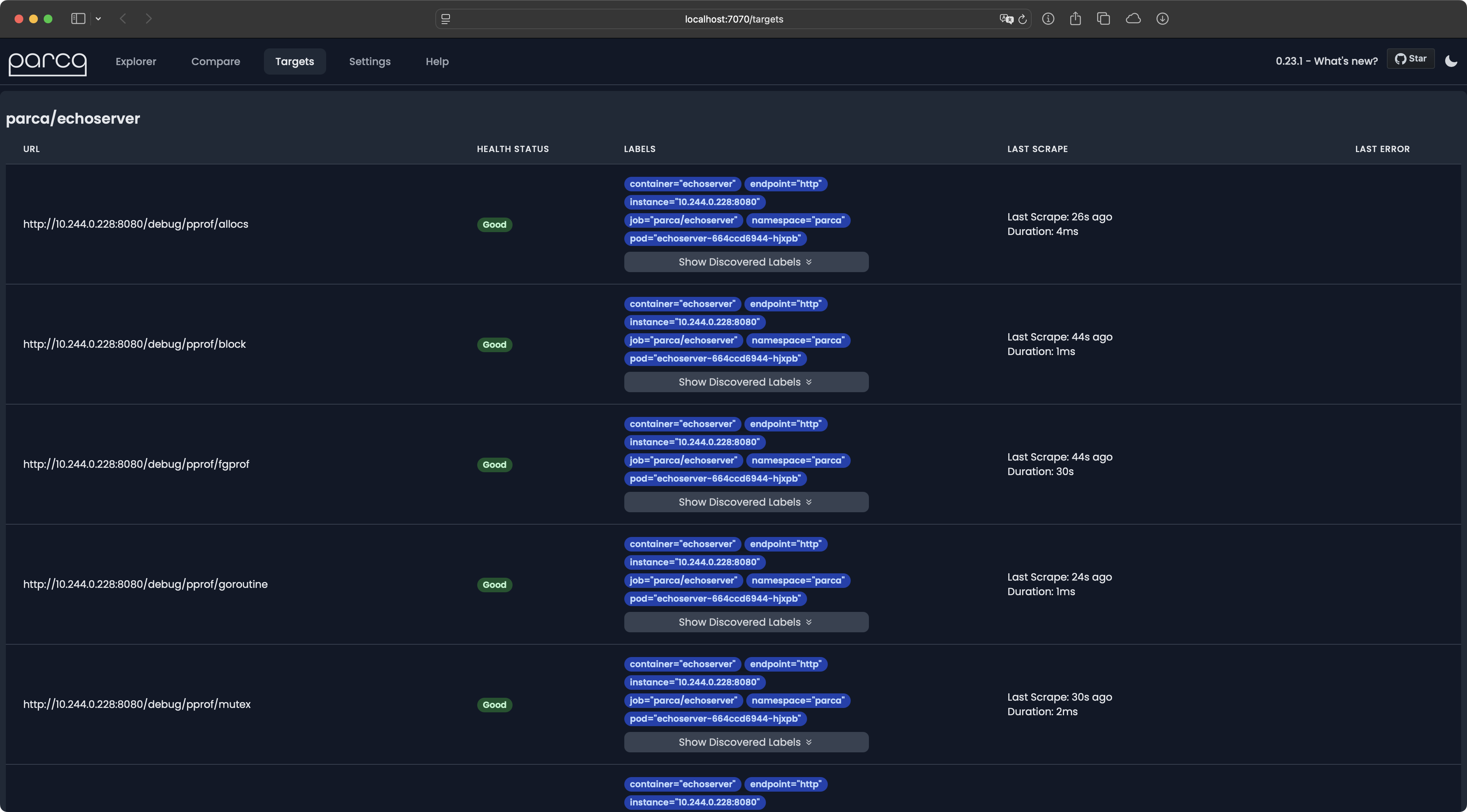Toggle dark mode moon icon

point(1451,61)
